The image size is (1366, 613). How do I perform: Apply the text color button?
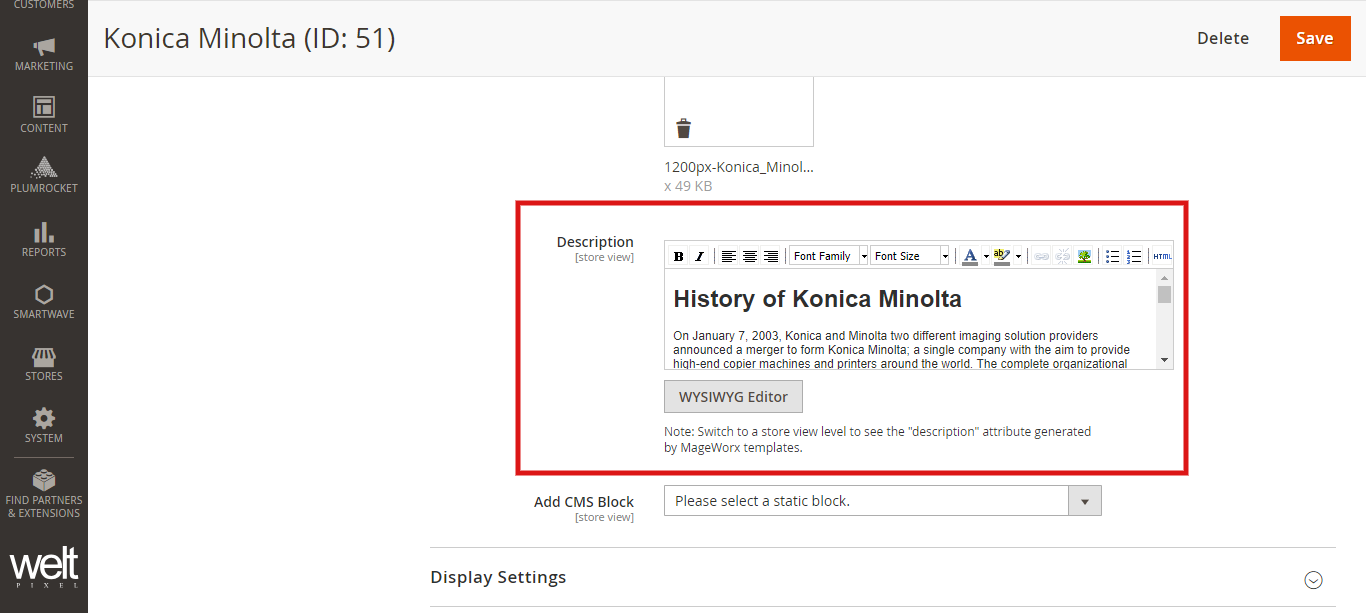969,257
